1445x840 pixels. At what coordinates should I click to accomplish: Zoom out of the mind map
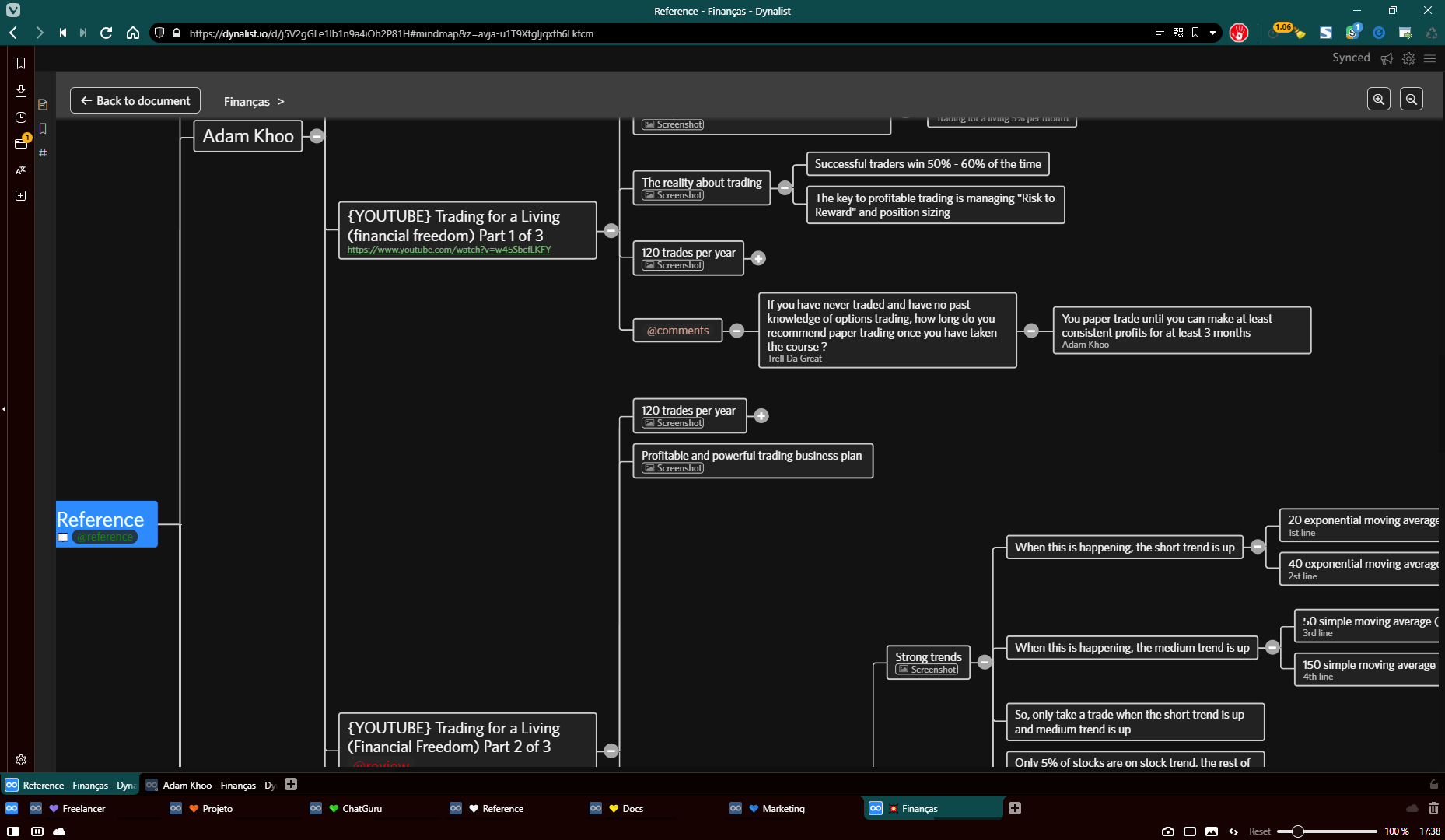(1412, 99)
